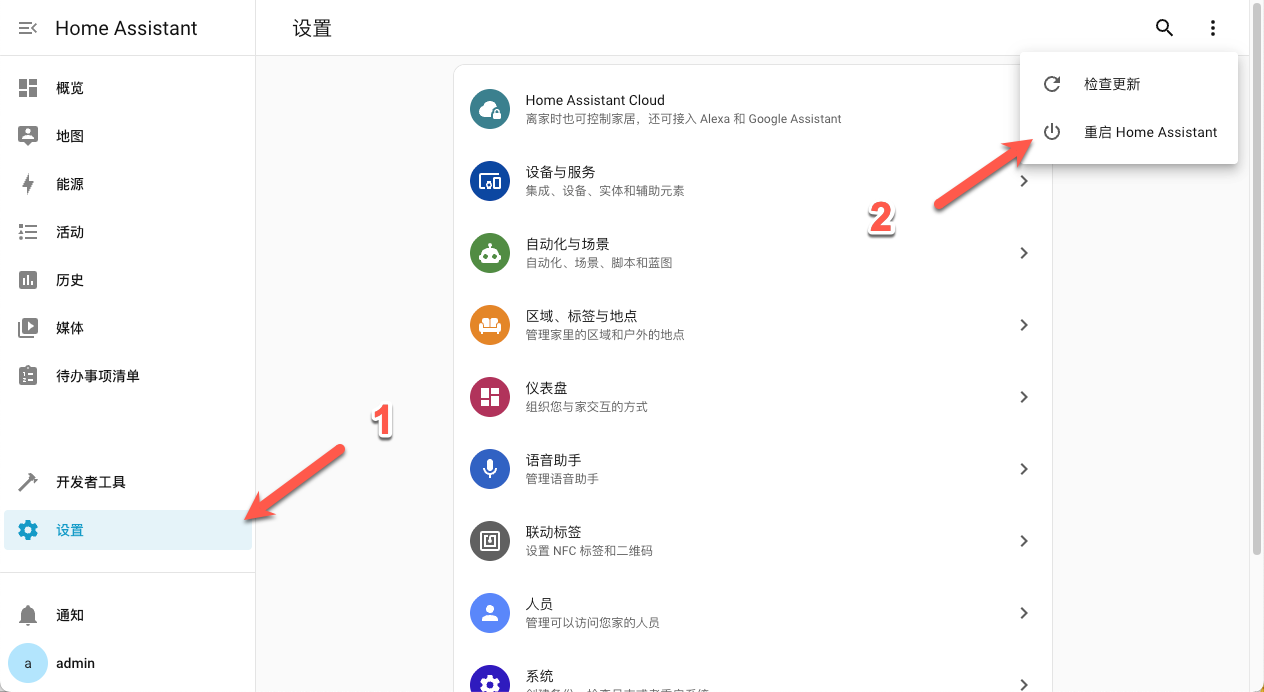The width and height of the screenshot is (1264, 692).
Task: Open the search icon in the top bar
Action: (1164, 28)
